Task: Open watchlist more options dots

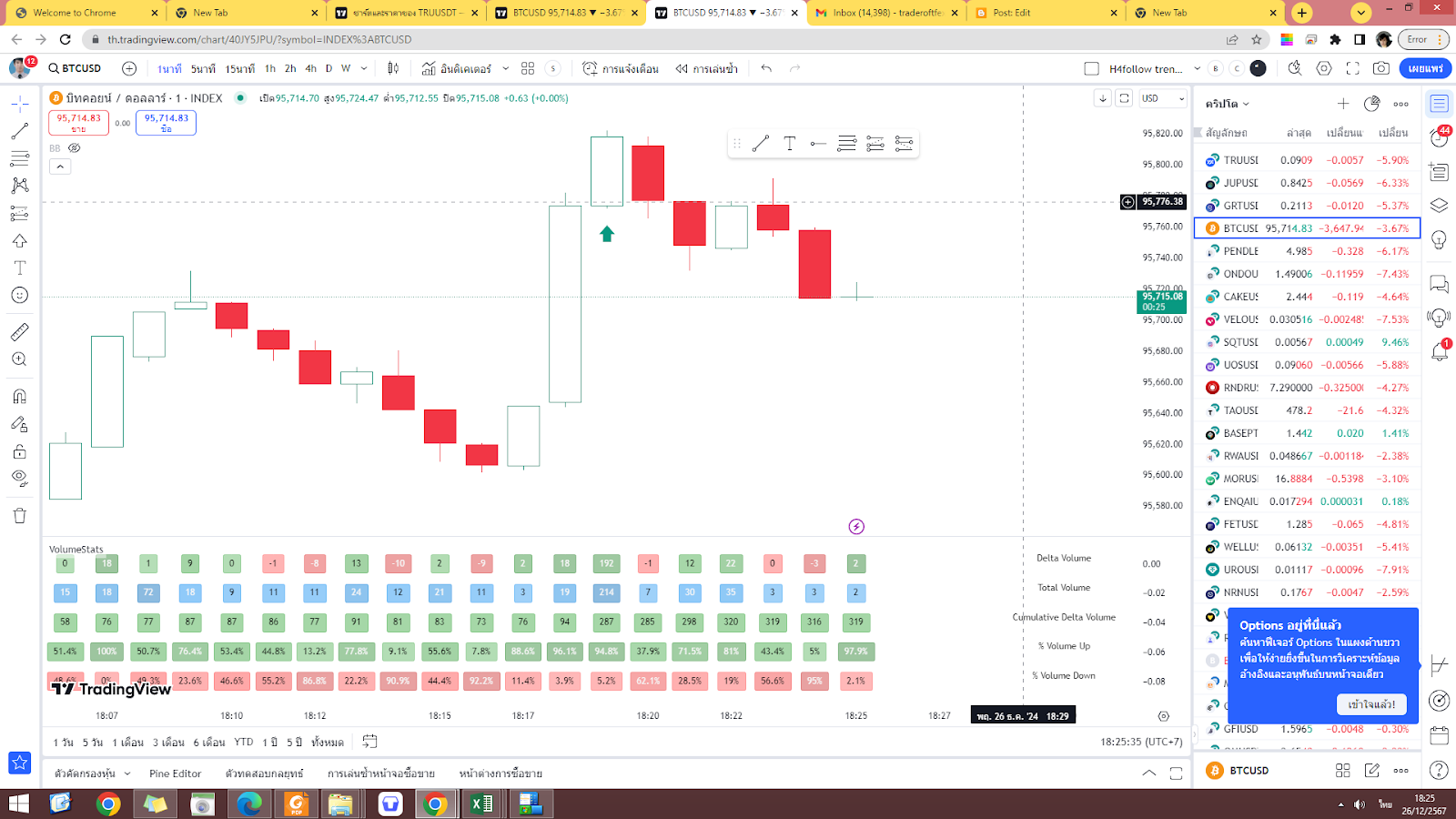Action: (1401, 104)
